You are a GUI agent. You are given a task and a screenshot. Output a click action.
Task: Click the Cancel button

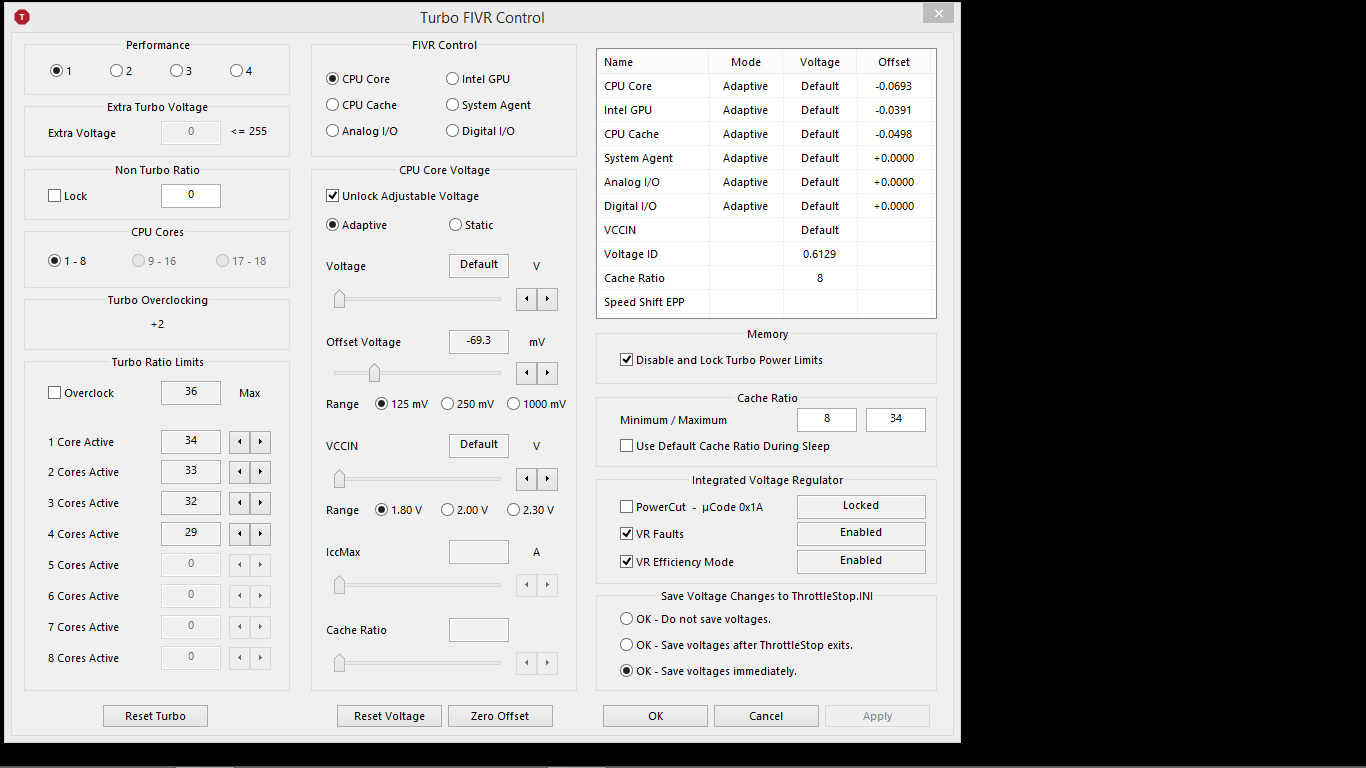pyautogui.click(x=766, y=716)
